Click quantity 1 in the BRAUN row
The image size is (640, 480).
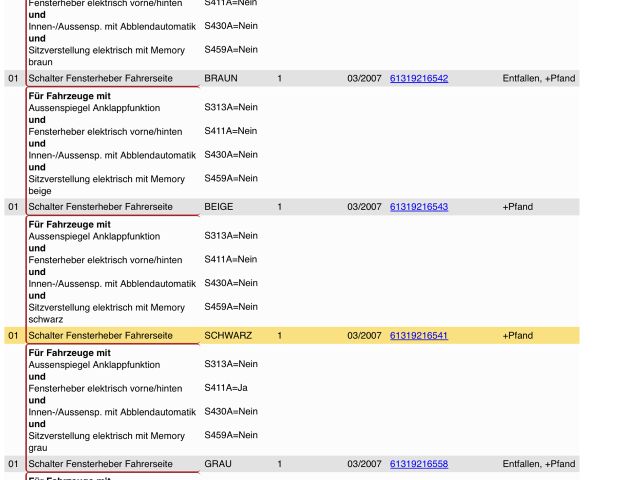click(x=280, y=78)
